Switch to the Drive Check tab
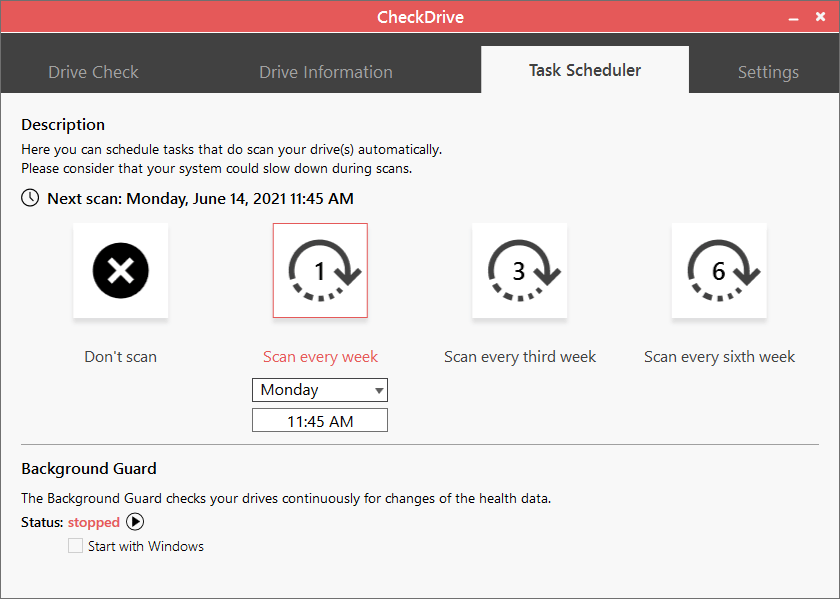 (x=93, y=72)
